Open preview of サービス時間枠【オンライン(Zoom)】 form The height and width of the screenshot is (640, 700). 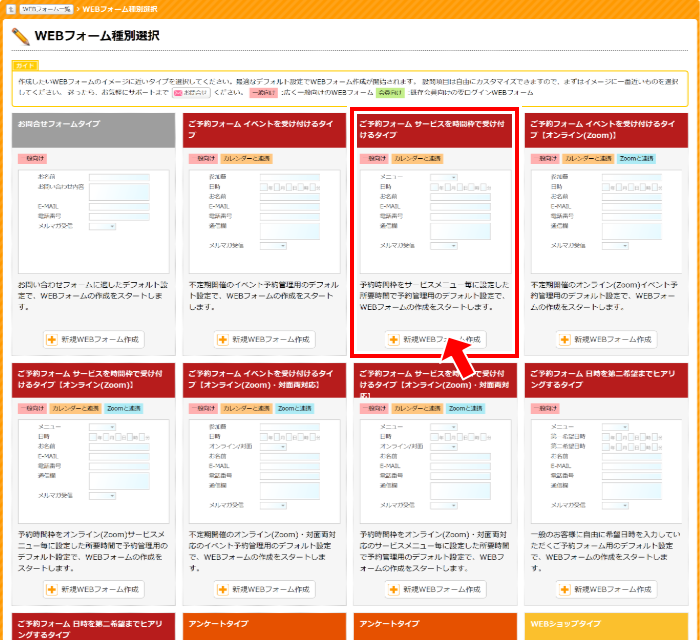(94, 471)
